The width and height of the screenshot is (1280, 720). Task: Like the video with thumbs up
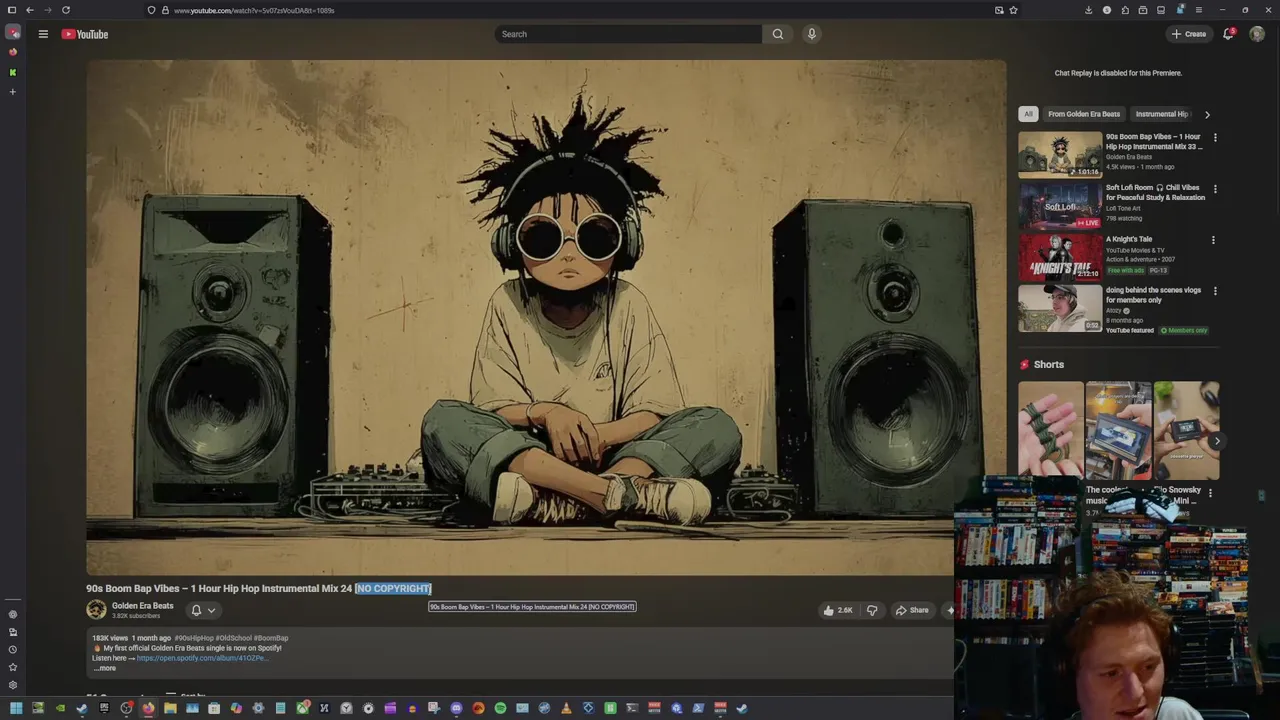(837, 610)
